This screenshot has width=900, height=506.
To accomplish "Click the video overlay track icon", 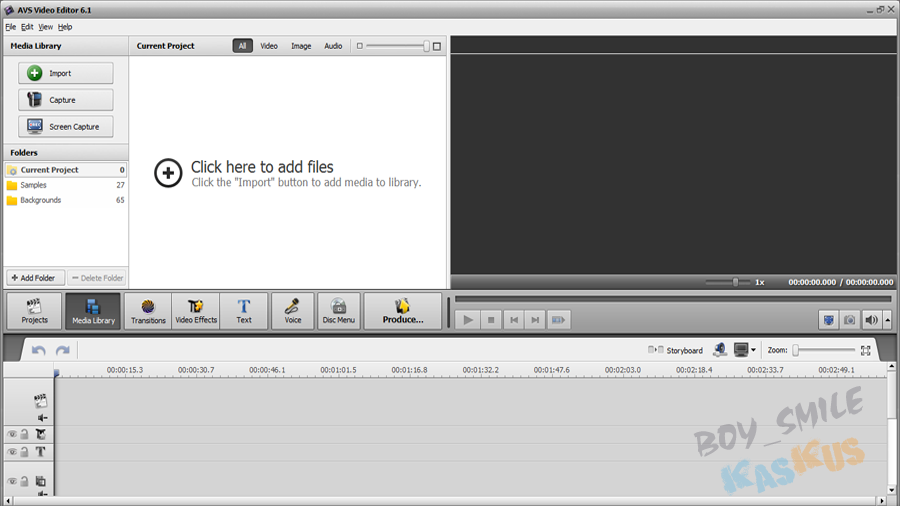I will pos(41,481).
